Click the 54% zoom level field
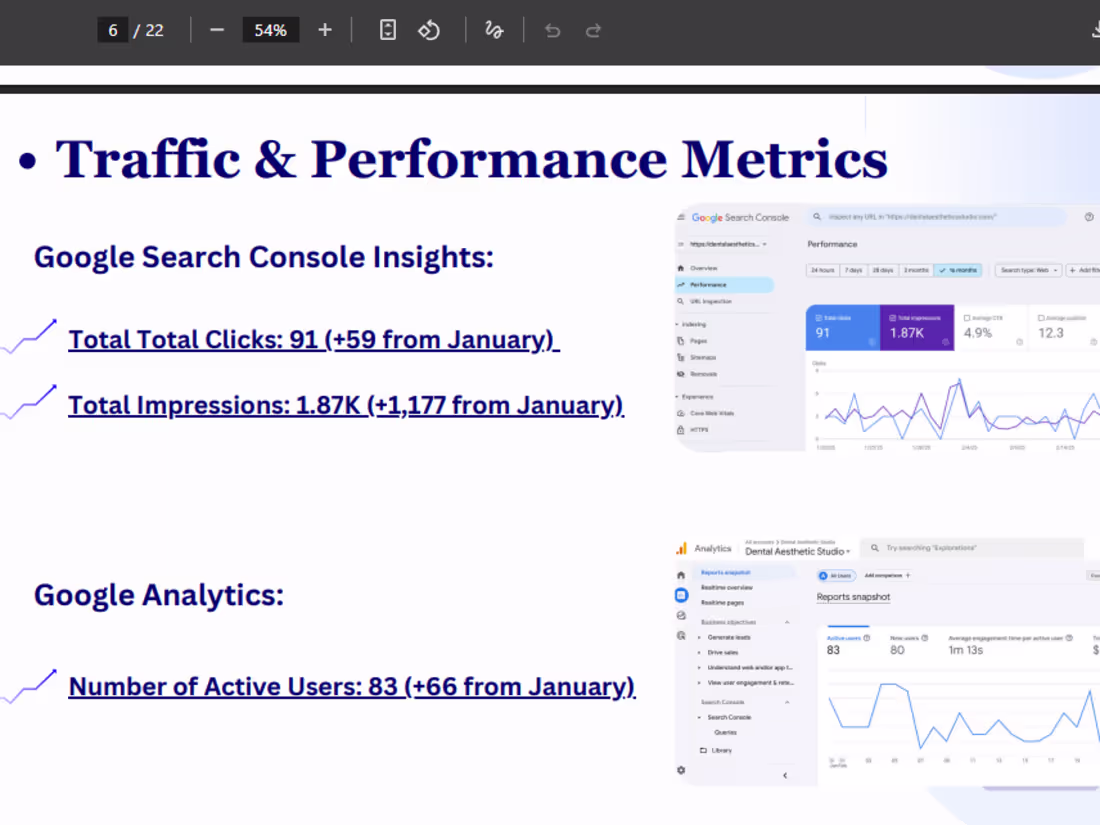The image size is (1100, 825). pos(270,30)
